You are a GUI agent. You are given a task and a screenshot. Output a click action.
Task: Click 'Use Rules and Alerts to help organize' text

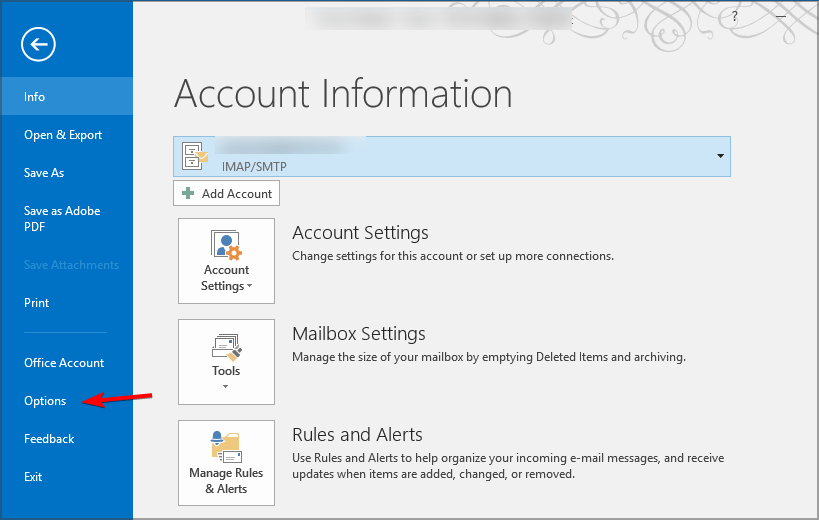pyautogui.click(x=508, y=466)
